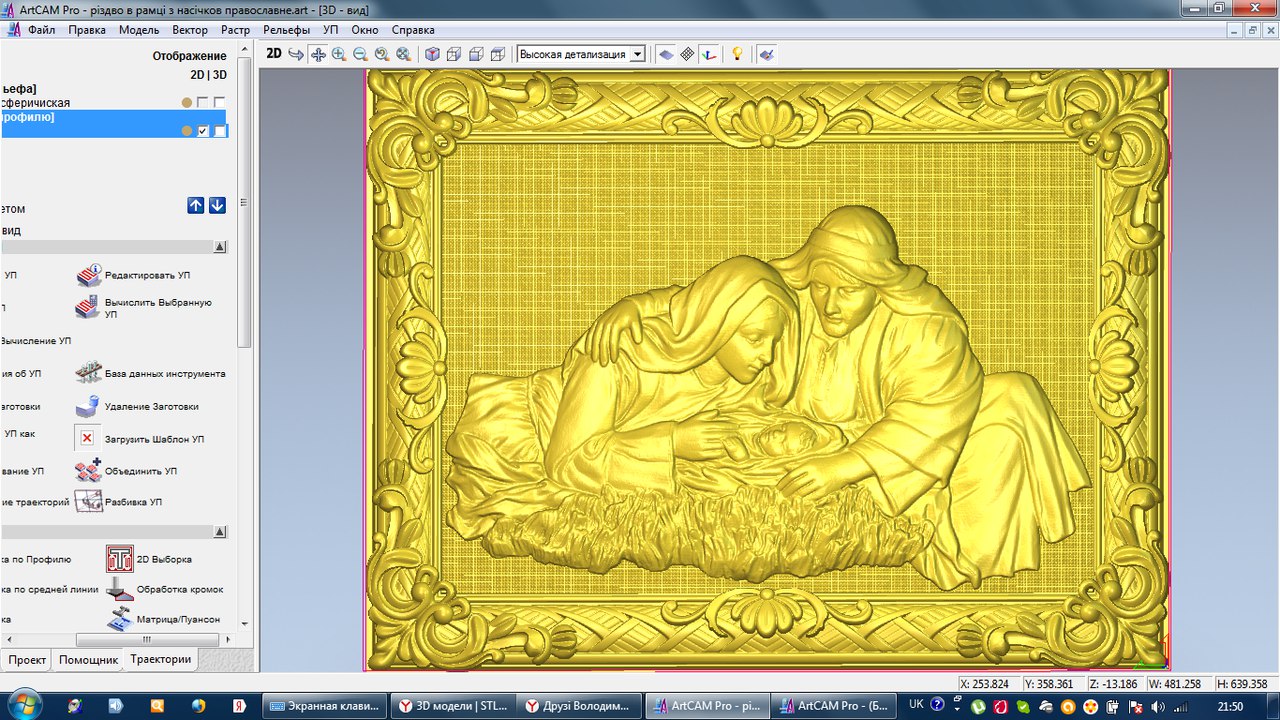Viewport: 1280px width, 720px height.
Task: Select the Матрица/Пуансон tool icon
Action: point(120,619)
